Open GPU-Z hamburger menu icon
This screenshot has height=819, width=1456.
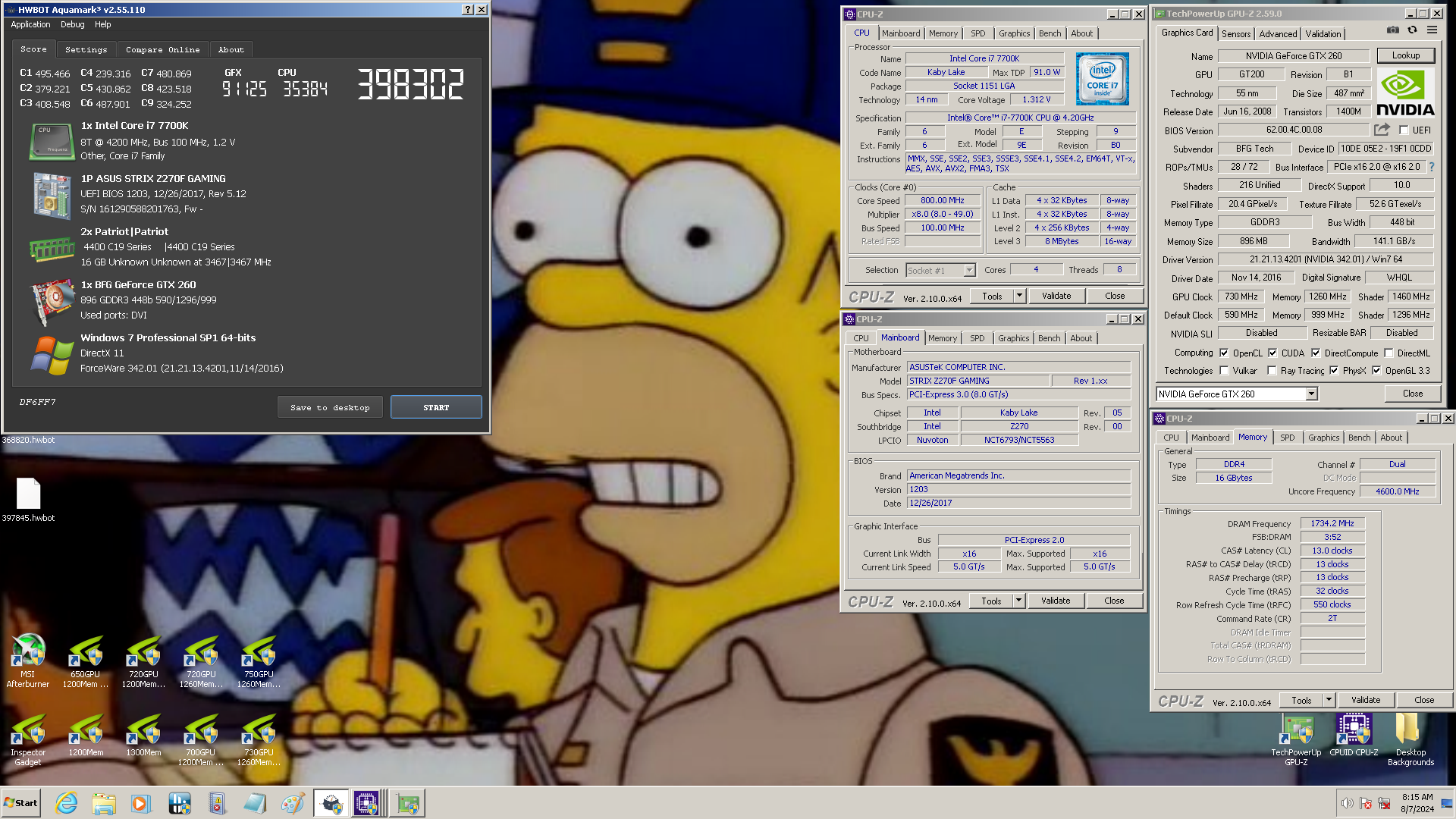coord(1432,30)
